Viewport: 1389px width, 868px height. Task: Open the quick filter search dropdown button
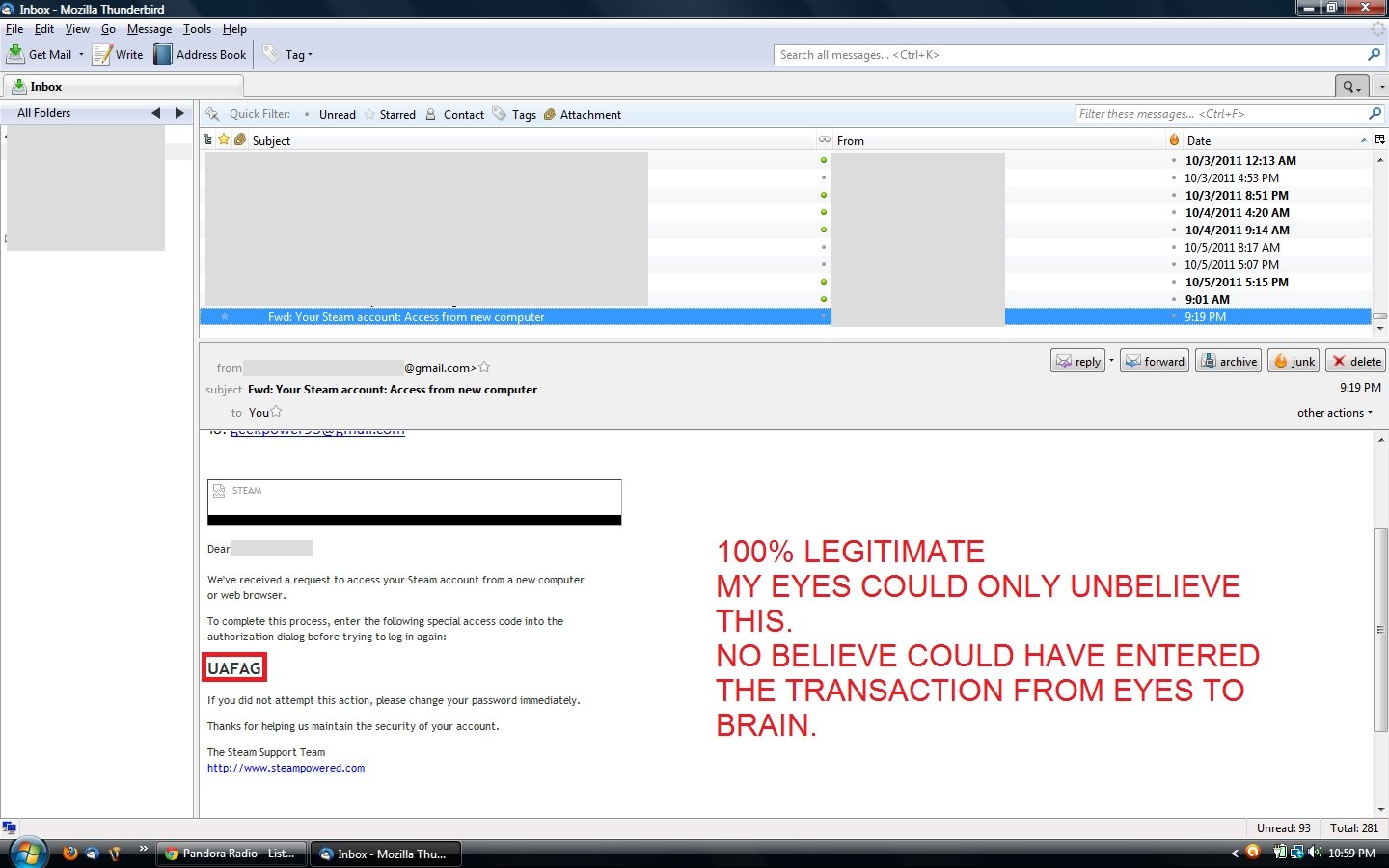(x=1351, y=87)
